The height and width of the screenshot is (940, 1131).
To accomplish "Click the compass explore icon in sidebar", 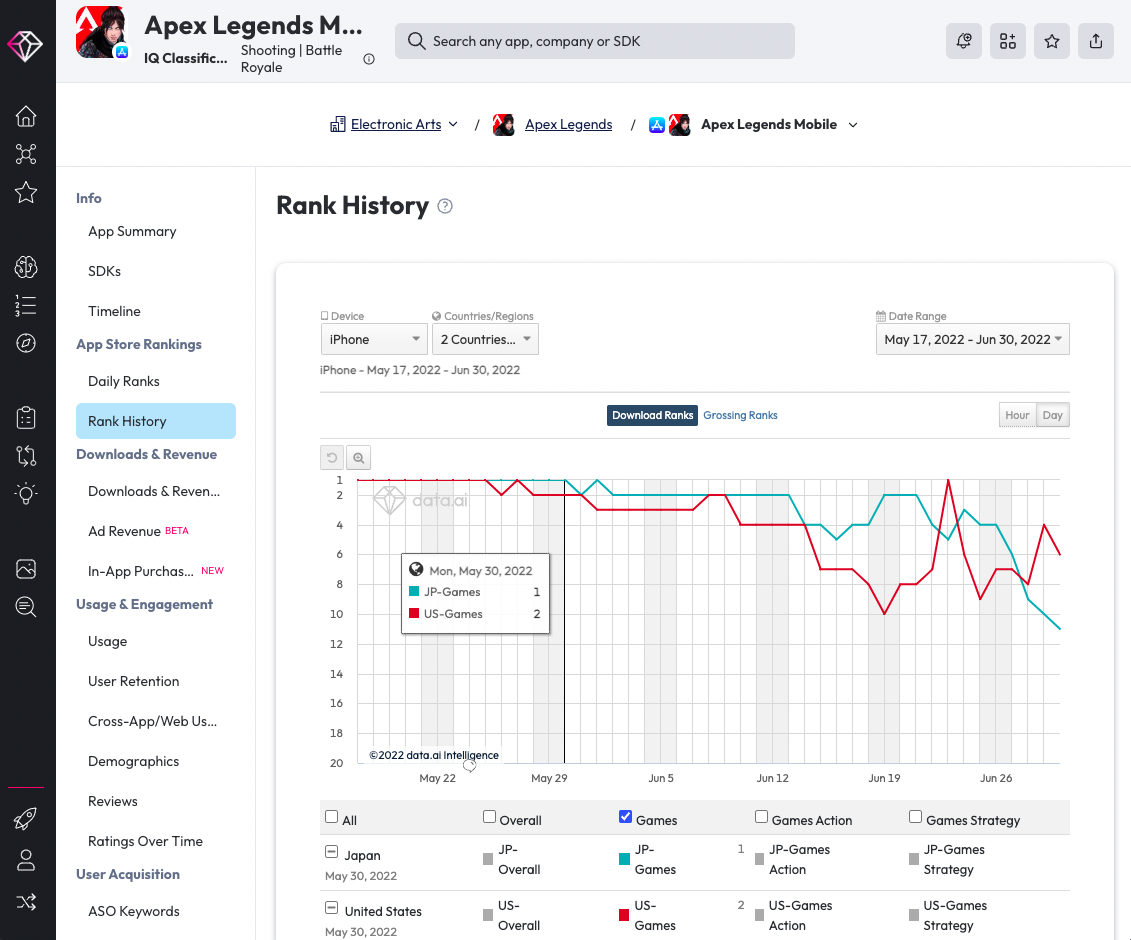I will (26, 343).
